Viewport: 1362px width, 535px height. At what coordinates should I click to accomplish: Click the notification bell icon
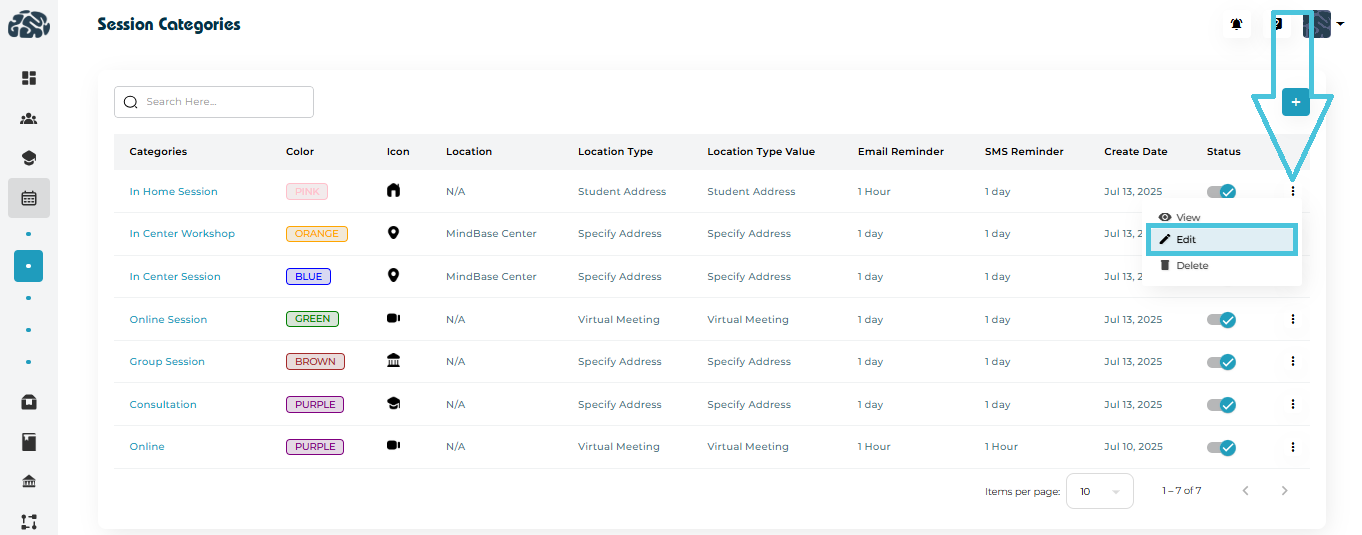1237,24
